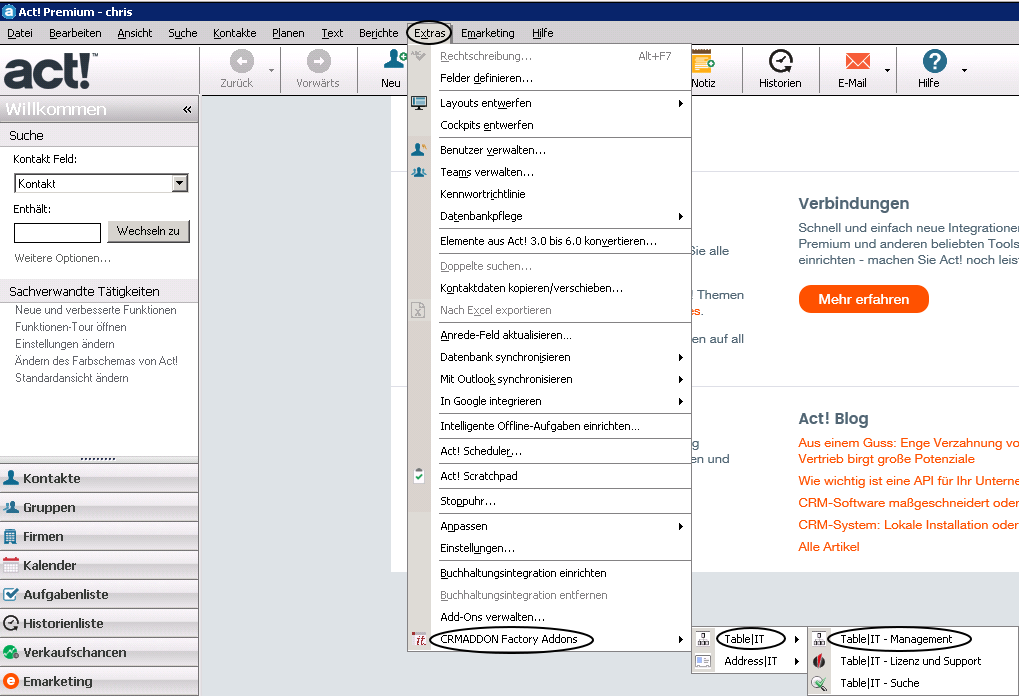Open Standardansicht ändern link
Image resolution: width=1019 pixels, height=696 pixels.
click(71, 378)
